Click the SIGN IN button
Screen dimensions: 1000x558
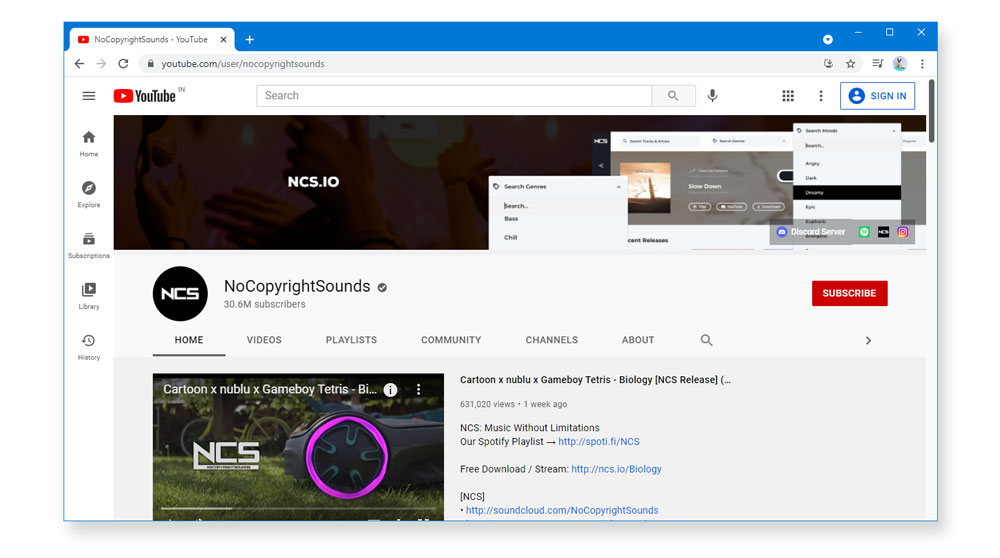pyautogui.click(x=878, y=96)
